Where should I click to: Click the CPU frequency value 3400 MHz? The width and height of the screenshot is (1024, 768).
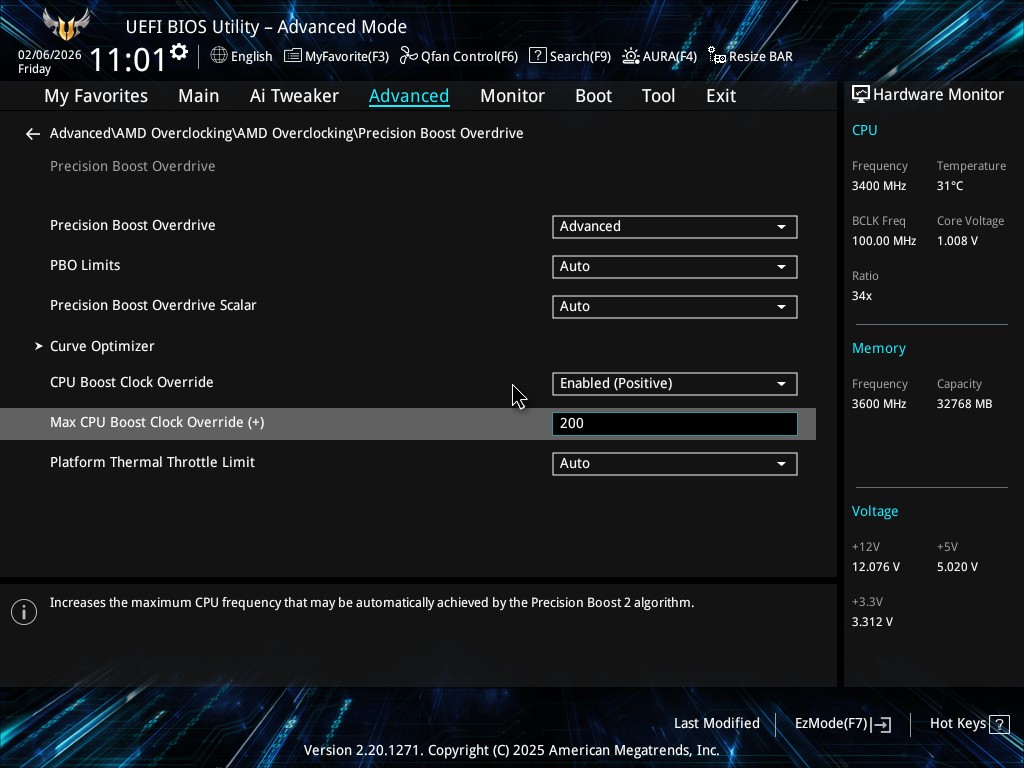click(879, 186)
